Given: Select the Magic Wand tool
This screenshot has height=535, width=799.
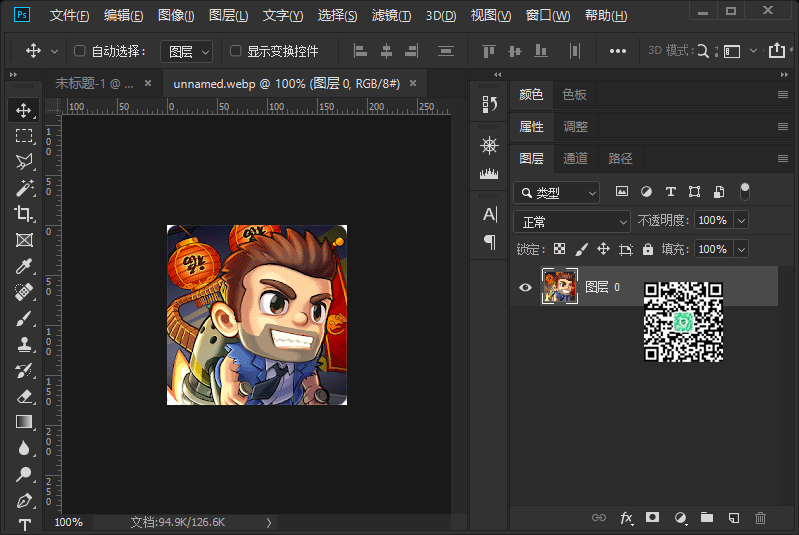Looking at the screenshot, I should click(24, 188).
